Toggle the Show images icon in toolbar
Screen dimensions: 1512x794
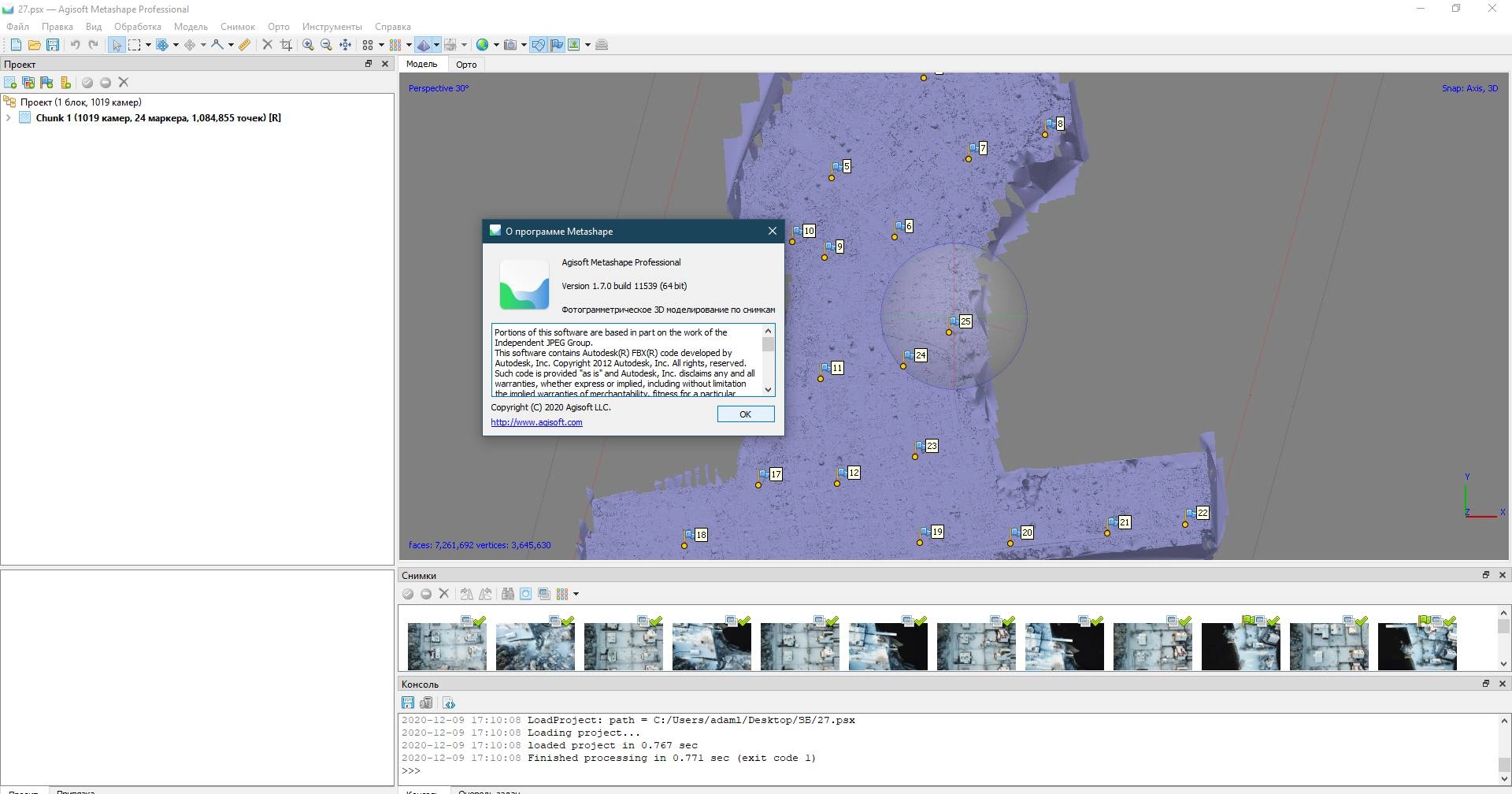(574, 45)
